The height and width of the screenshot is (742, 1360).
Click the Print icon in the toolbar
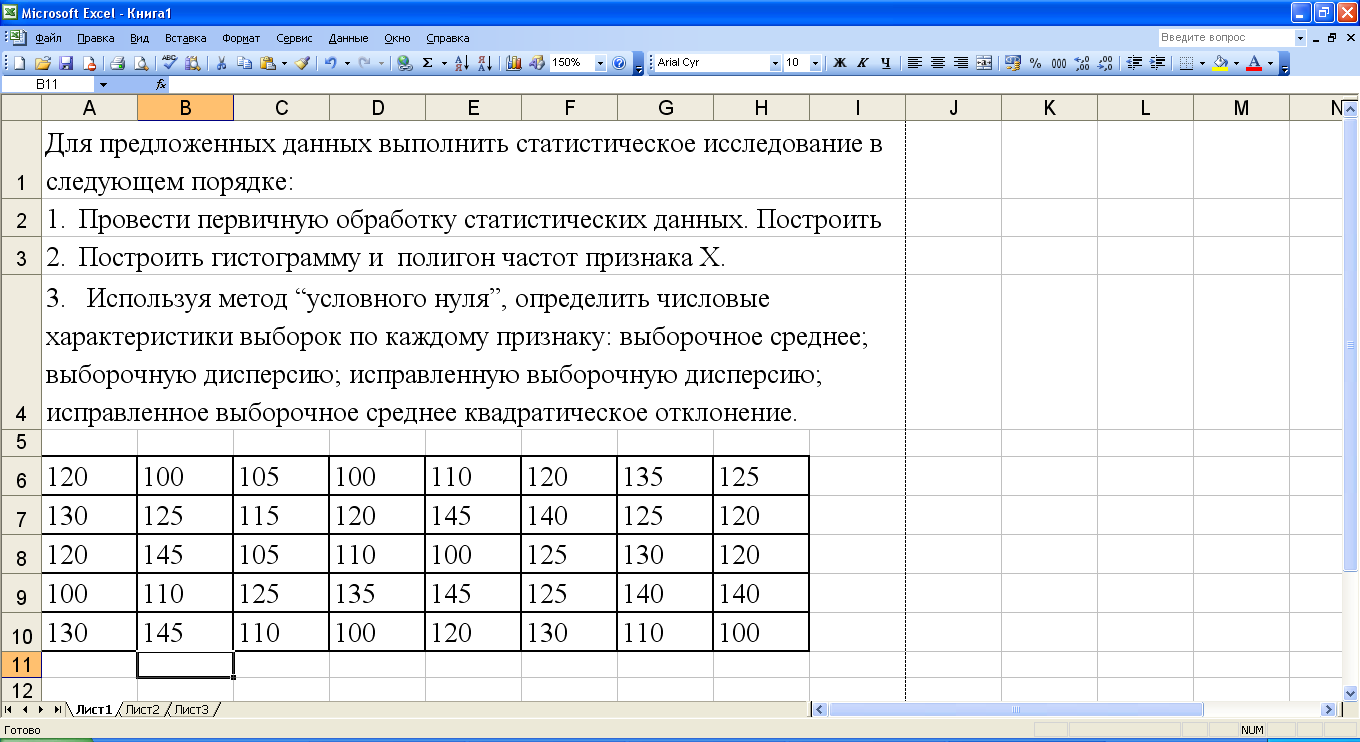[117, 63]
